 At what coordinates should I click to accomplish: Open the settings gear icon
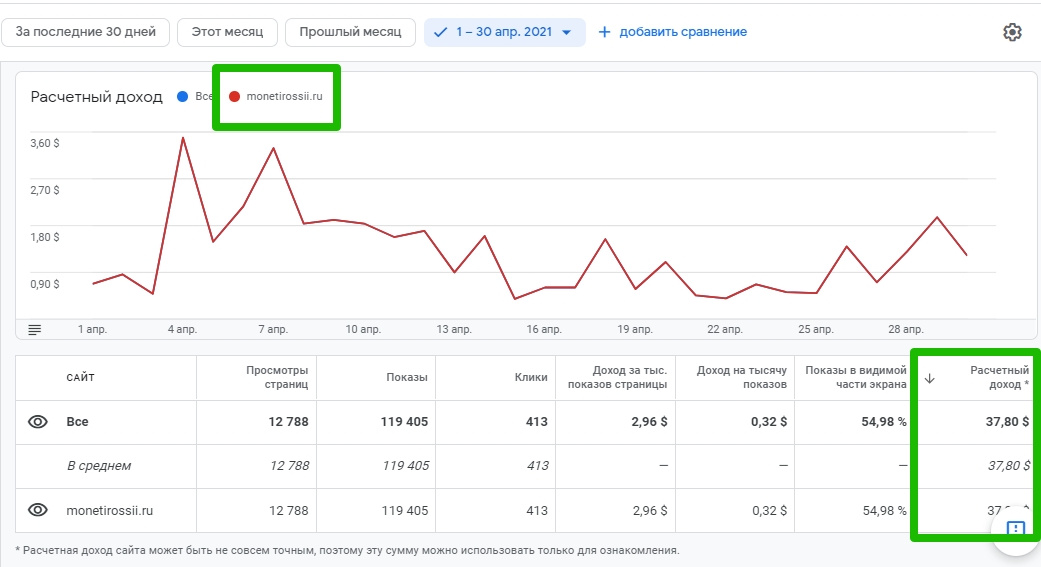tap(1012, 32)
